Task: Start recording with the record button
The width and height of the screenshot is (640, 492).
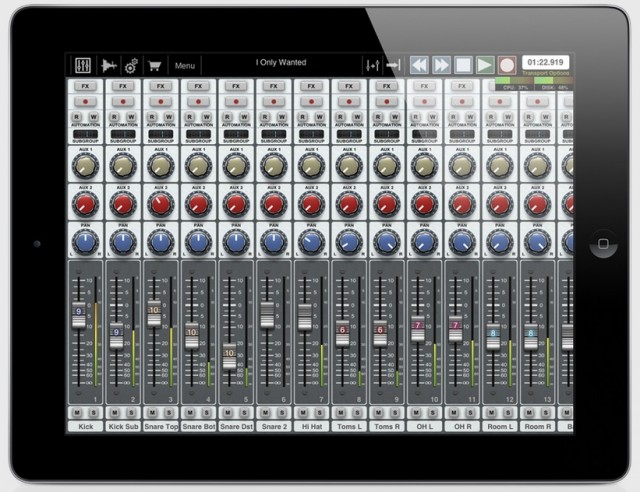Action: (507, 65)
